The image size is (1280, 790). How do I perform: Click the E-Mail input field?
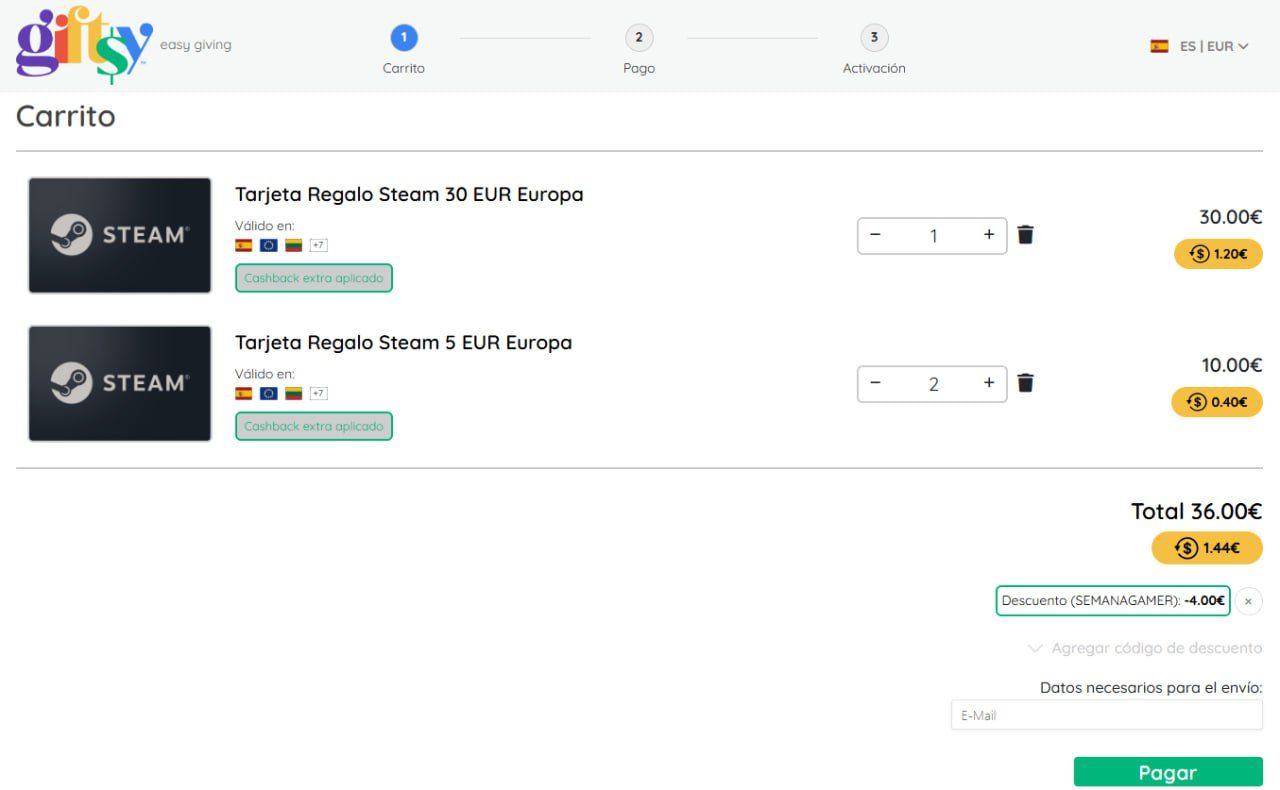[x=1107, y=715]
